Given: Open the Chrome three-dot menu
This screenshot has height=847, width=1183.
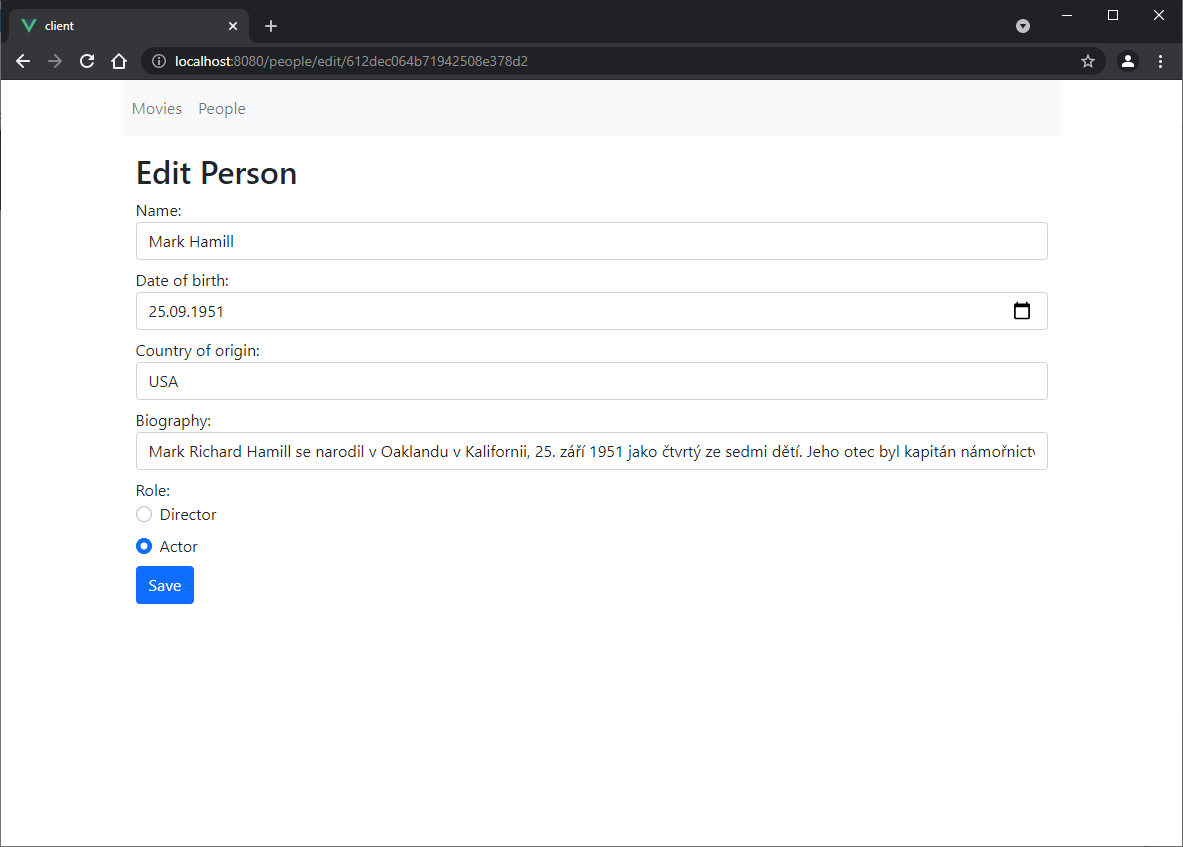Looking at the screenshot, I should 1160,61.
